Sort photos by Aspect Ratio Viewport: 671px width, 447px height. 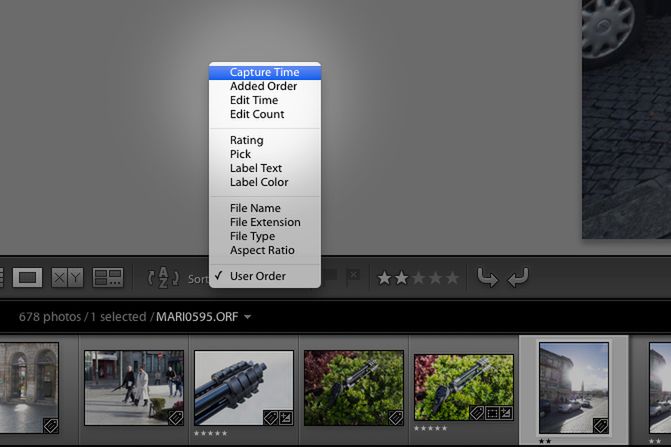(x=265, y=250)
